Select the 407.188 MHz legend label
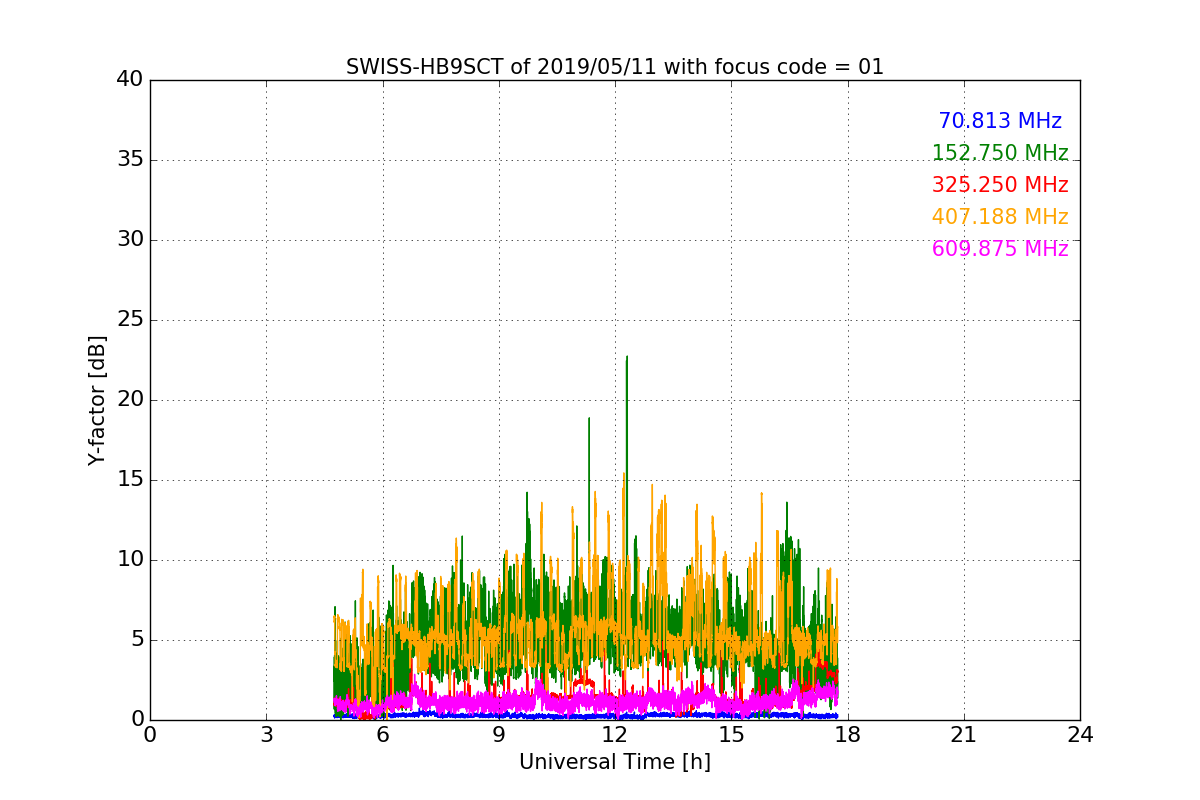Screen dimensions: 1200x800 click(1000, 217)
